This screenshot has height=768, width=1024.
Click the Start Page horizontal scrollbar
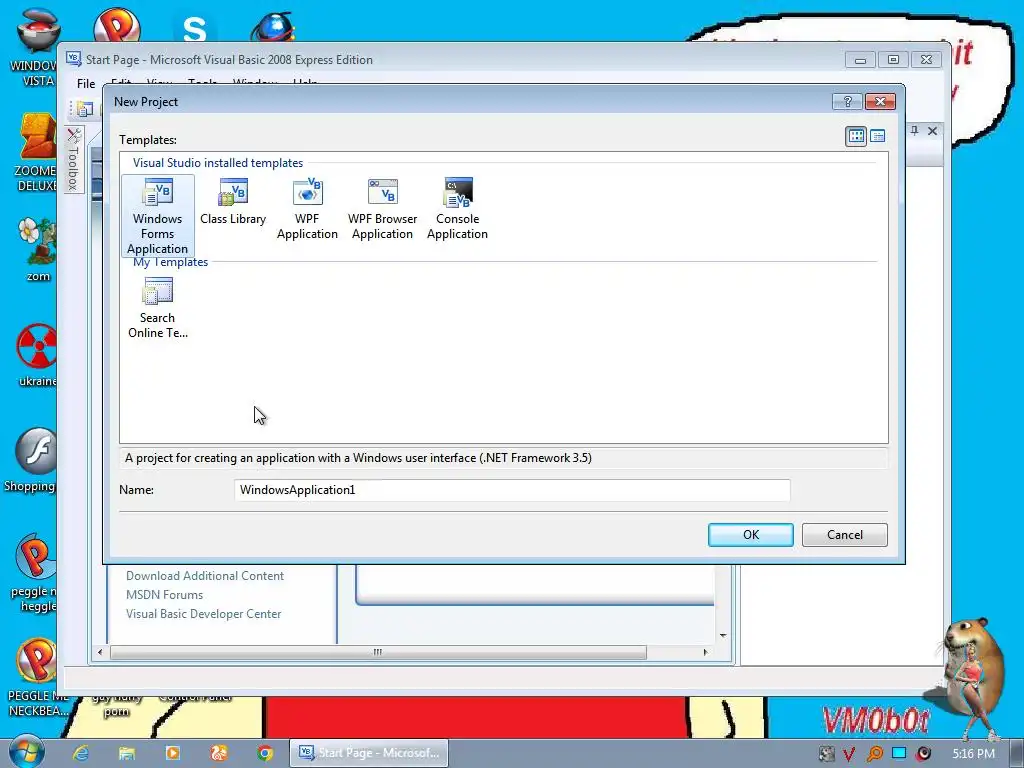[x=378, y=652]
